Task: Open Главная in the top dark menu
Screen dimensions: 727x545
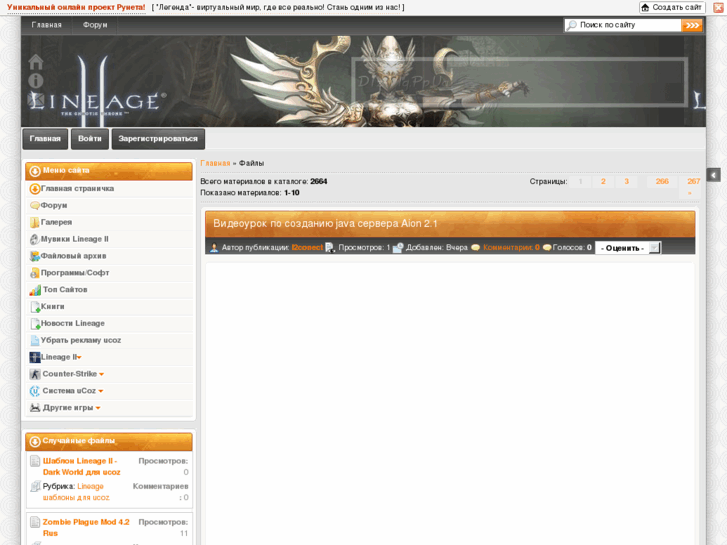Action: (46, 25)
